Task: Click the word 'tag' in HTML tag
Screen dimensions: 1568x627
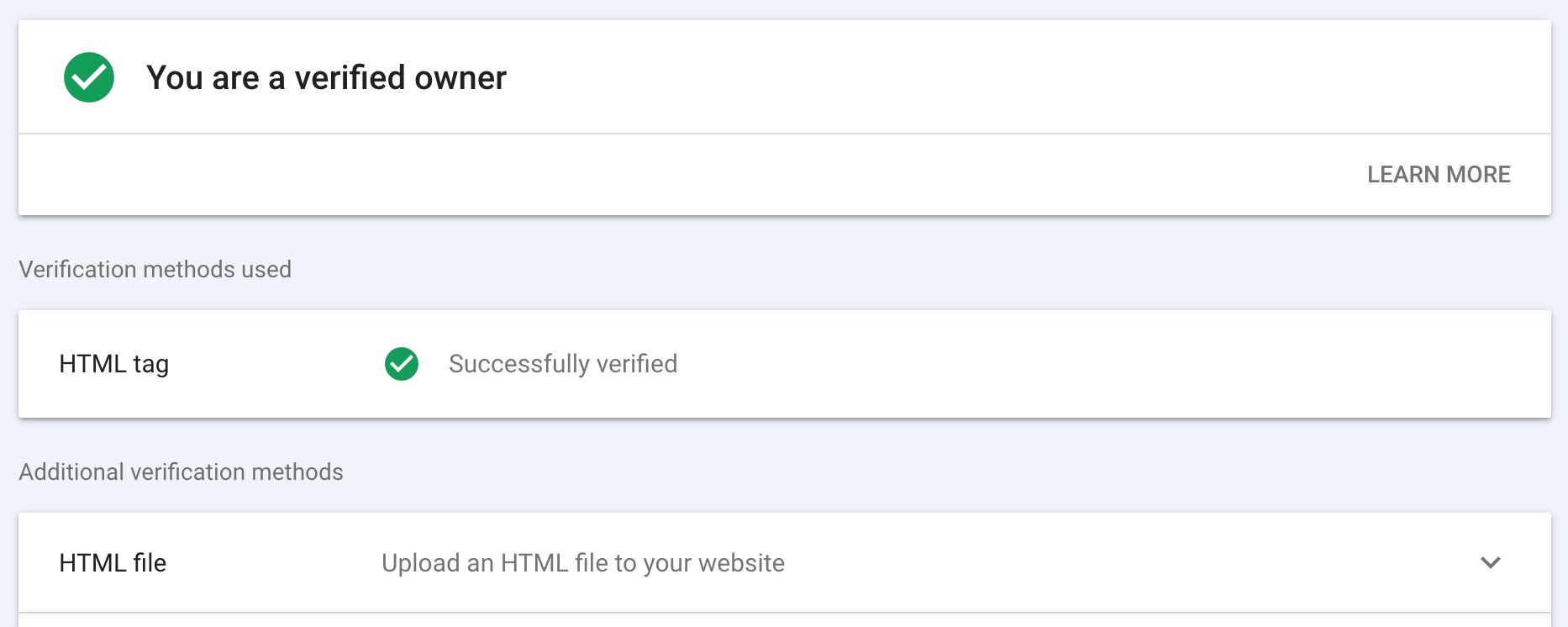Action: (x=151, y=365)
